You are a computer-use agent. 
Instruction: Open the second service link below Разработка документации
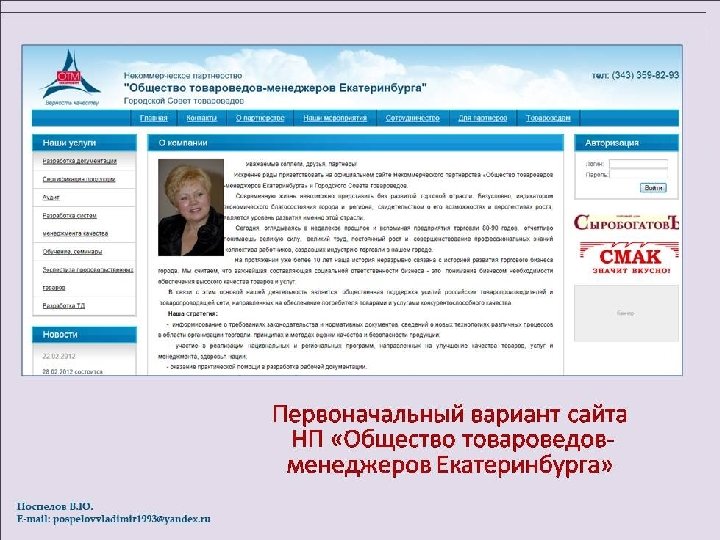79,180
